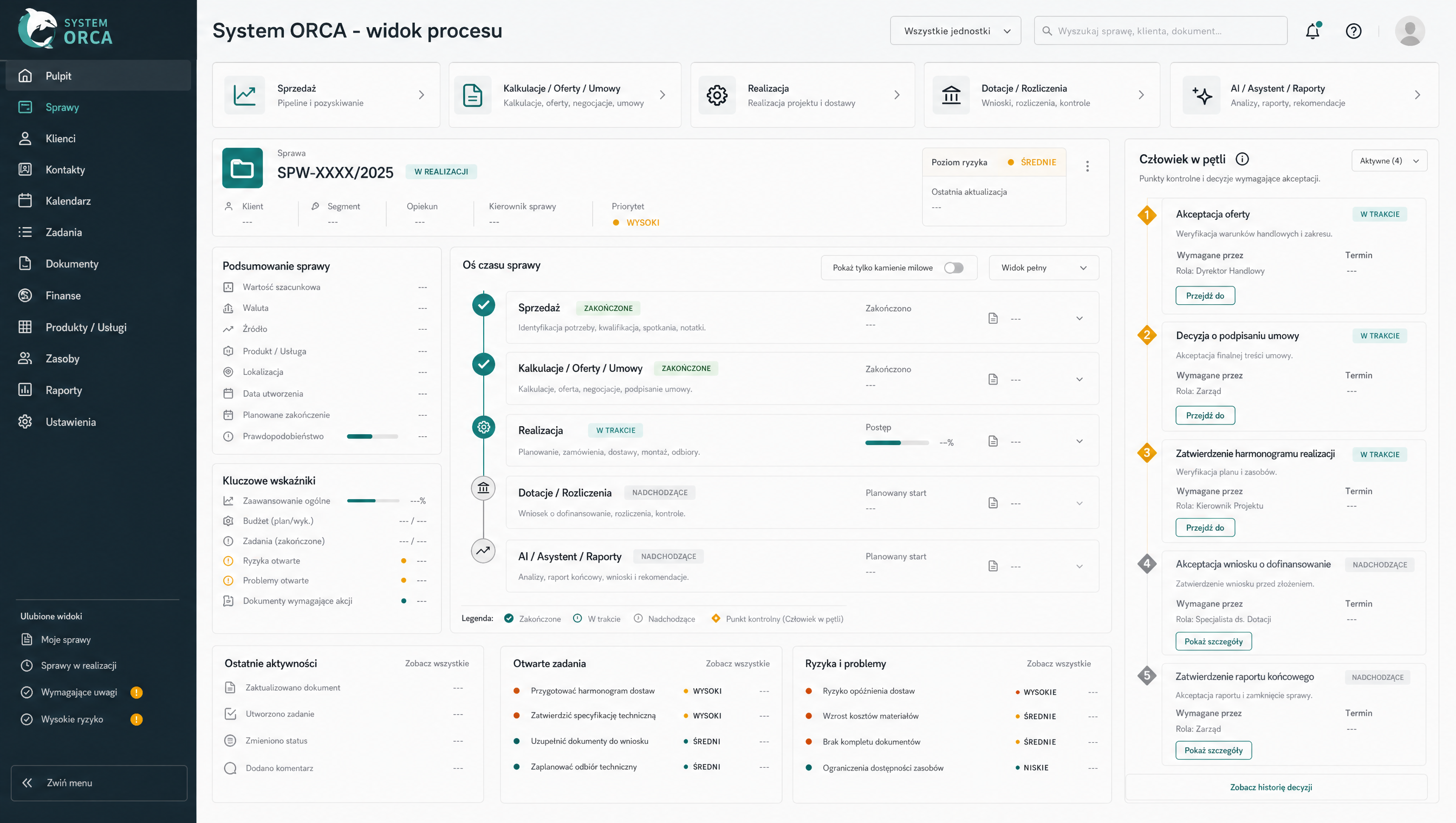Open the Wszystkie jednostki dropdown
The height and width of the screenshot is (823, 1456).
click(x=955, y=30)
